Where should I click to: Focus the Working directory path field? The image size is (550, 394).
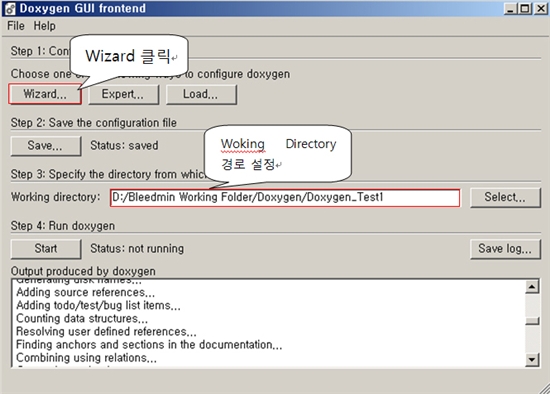pyautogui.click(x=285, y=198)
